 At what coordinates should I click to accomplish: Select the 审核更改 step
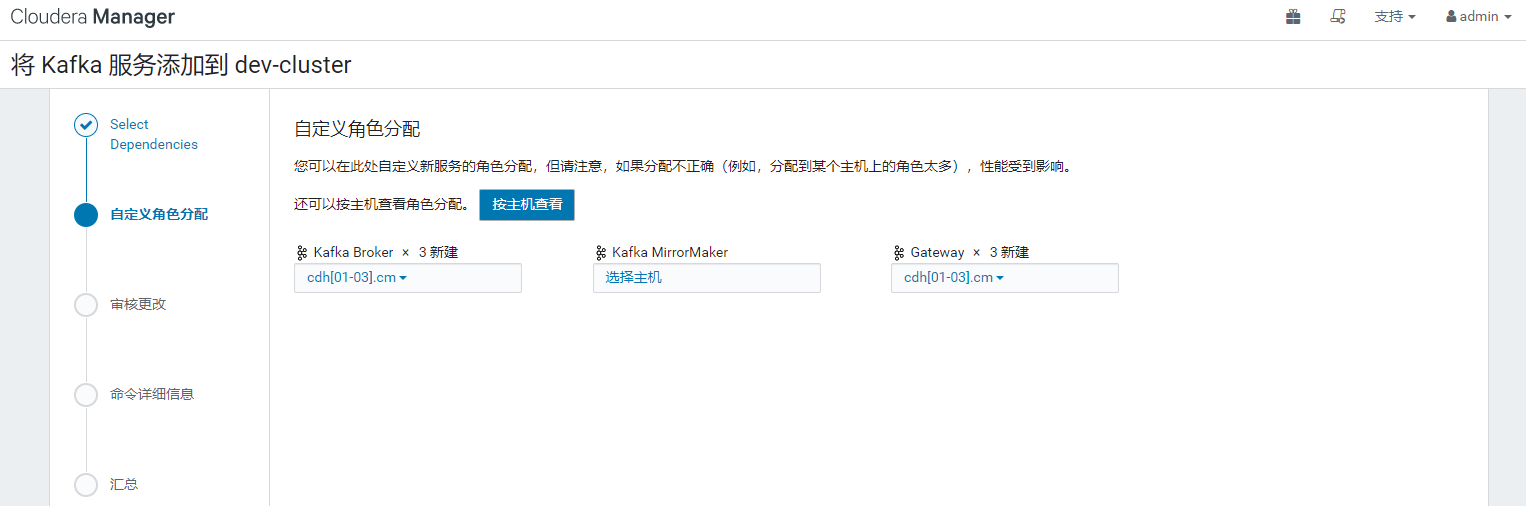point(138,304)
